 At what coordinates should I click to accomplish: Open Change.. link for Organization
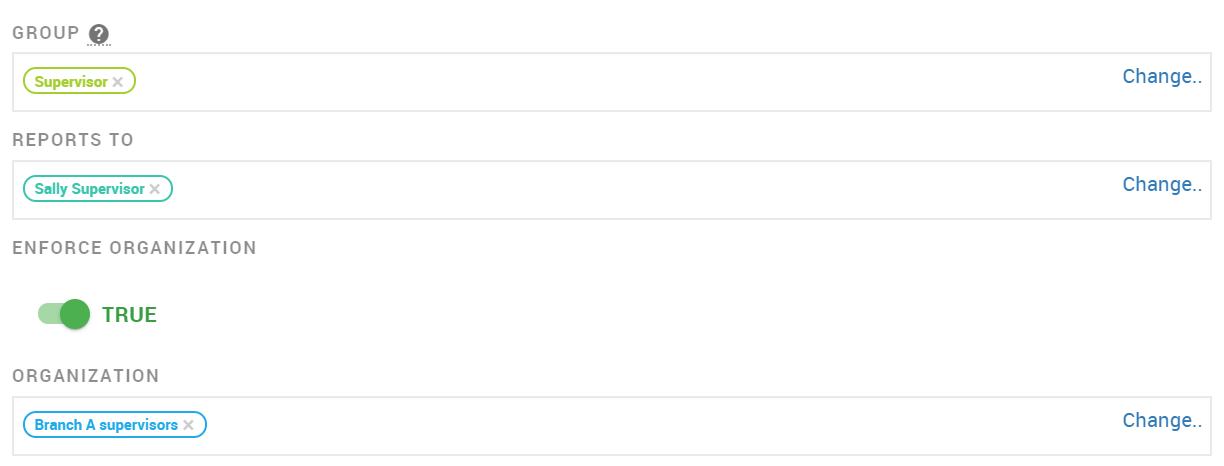pyautogui.click(x=1162, y=420)
